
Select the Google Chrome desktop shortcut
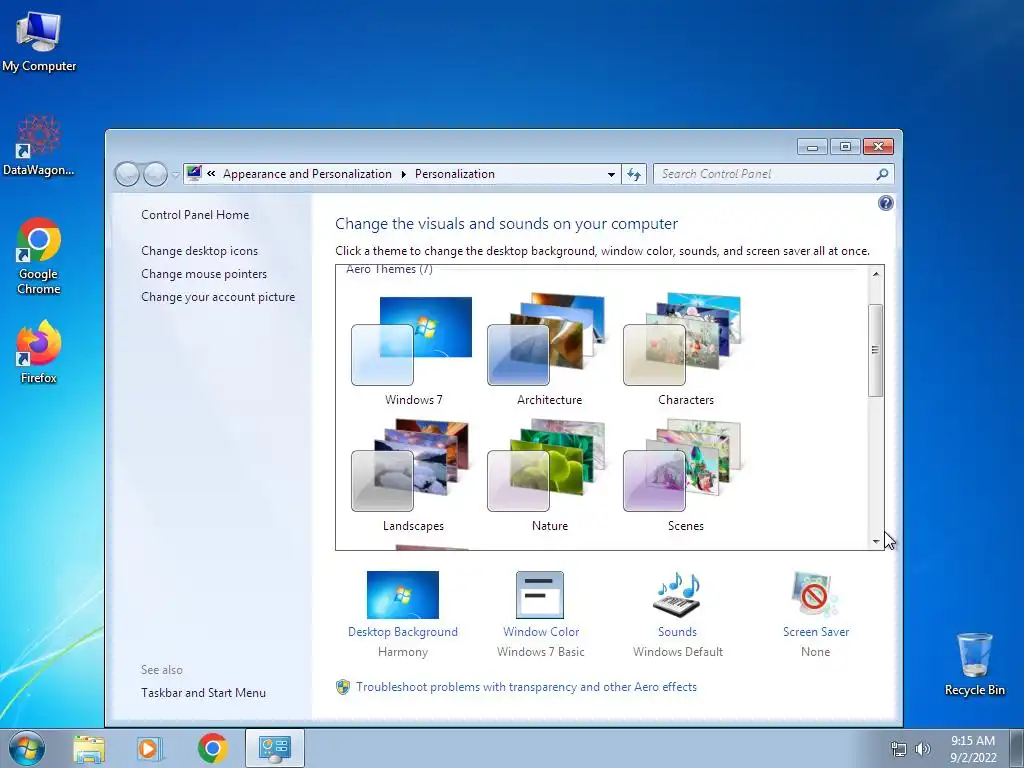click(x=39, y=256)
